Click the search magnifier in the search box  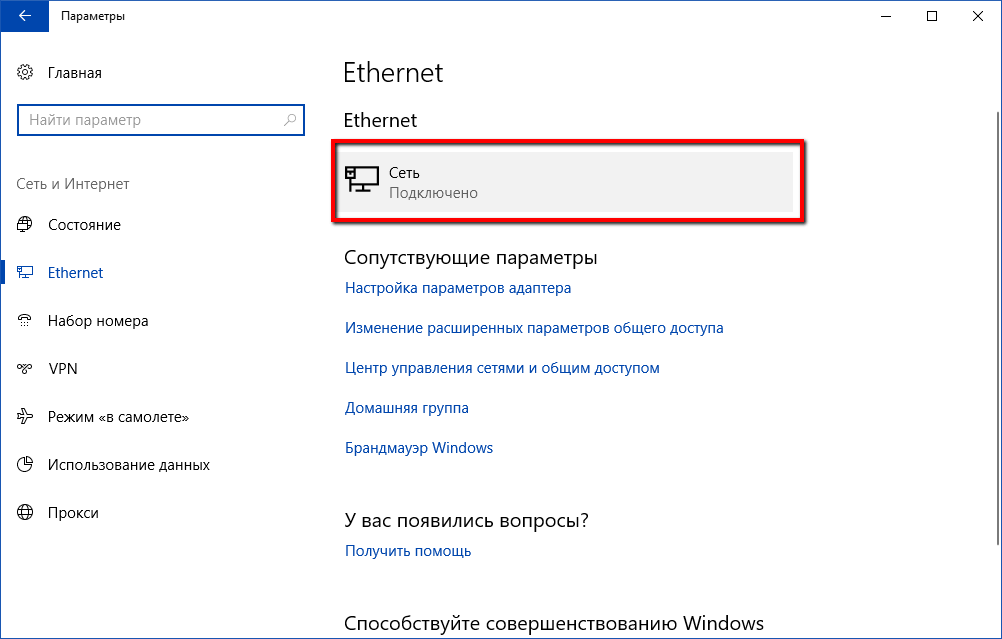291,119
